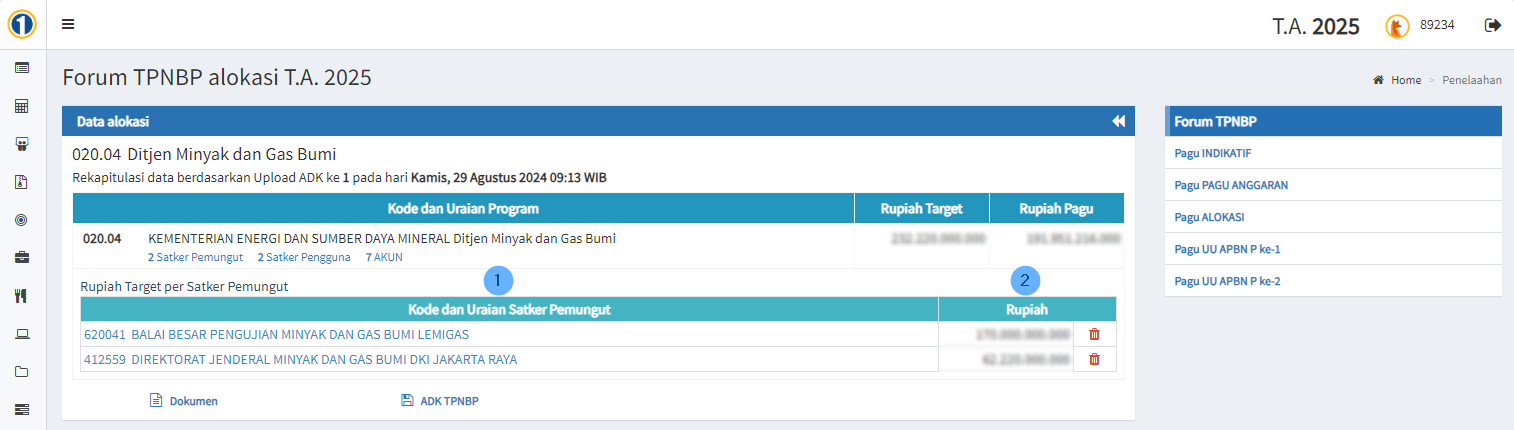Viewport: 1514px width, 430px height.
Task: Expand the 7 AKUN breakdown
Action: pos(384,257)
